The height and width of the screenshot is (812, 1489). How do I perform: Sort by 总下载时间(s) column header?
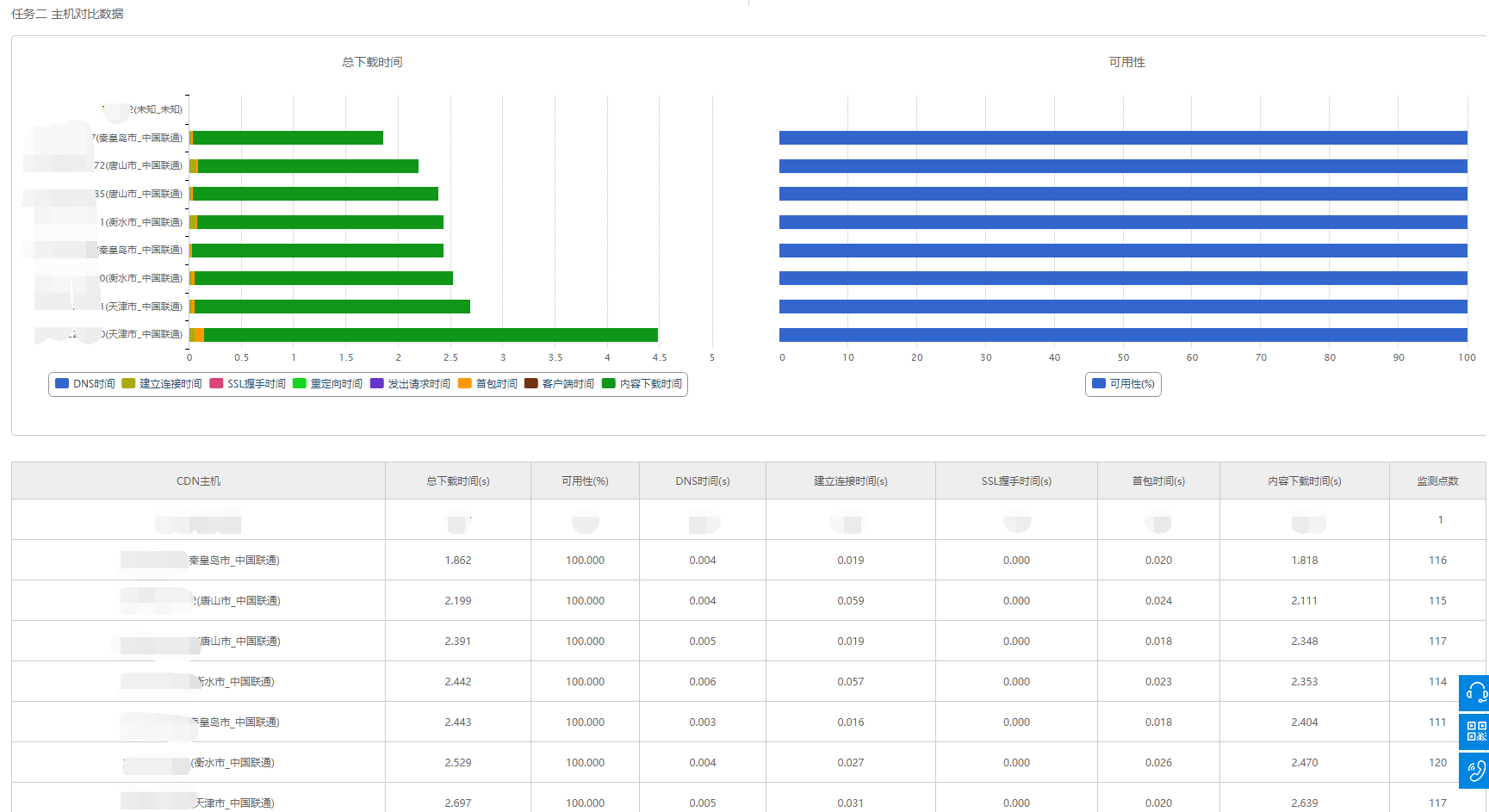[x=458, y=481]
